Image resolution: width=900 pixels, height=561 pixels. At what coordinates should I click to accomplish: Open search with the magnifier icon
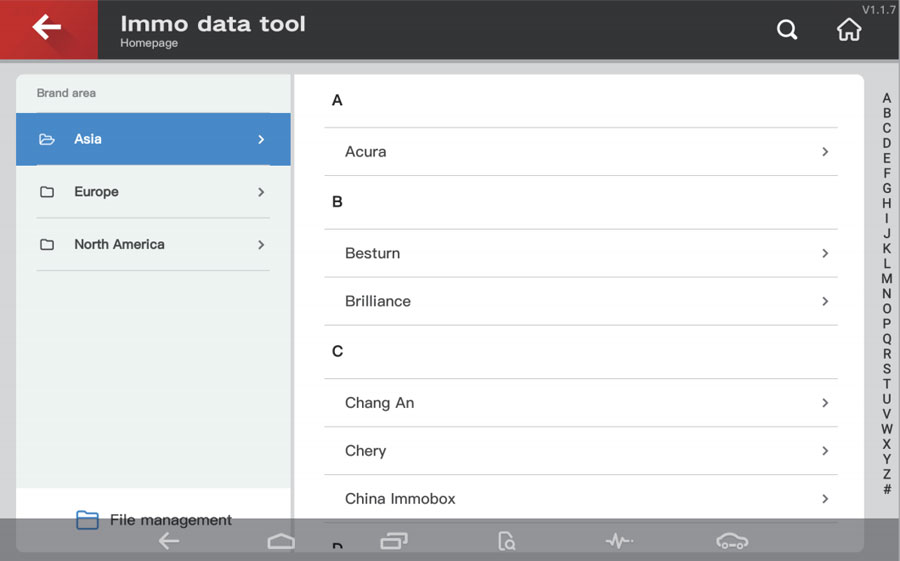click(787, 30)
